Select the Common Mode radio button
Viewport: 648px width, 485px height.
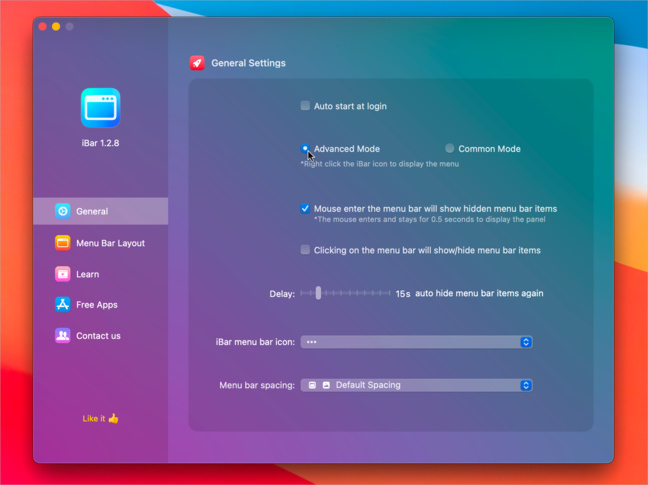pos(449,148)
